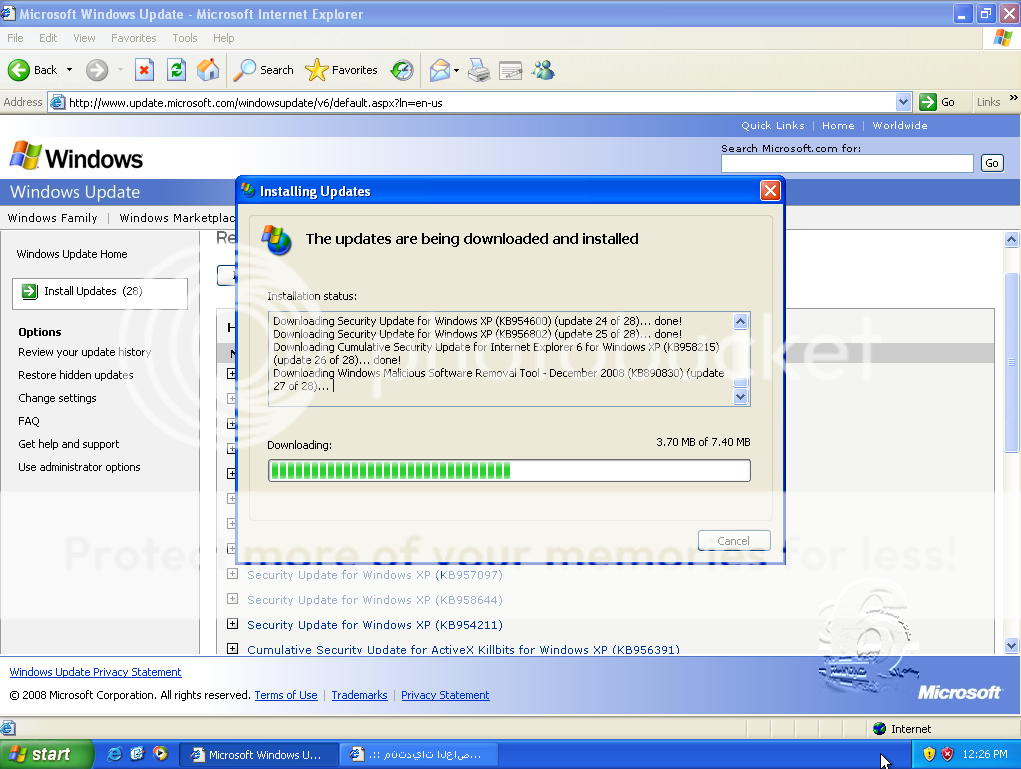Viewport: 1021px width, 769px height.
Task: Open the Help menu
Action: pos(223,38)
